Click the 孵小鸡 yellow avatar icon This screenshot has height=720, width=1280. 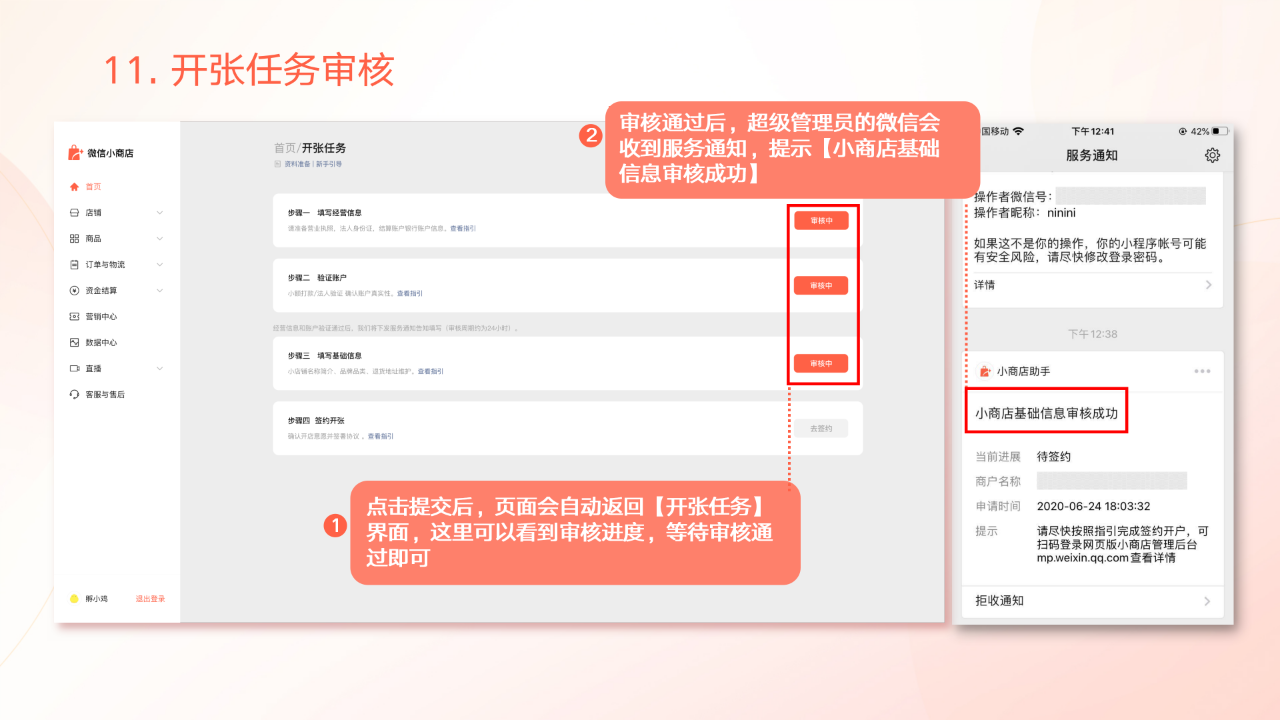pyautogui.click(x=74, y=599)
